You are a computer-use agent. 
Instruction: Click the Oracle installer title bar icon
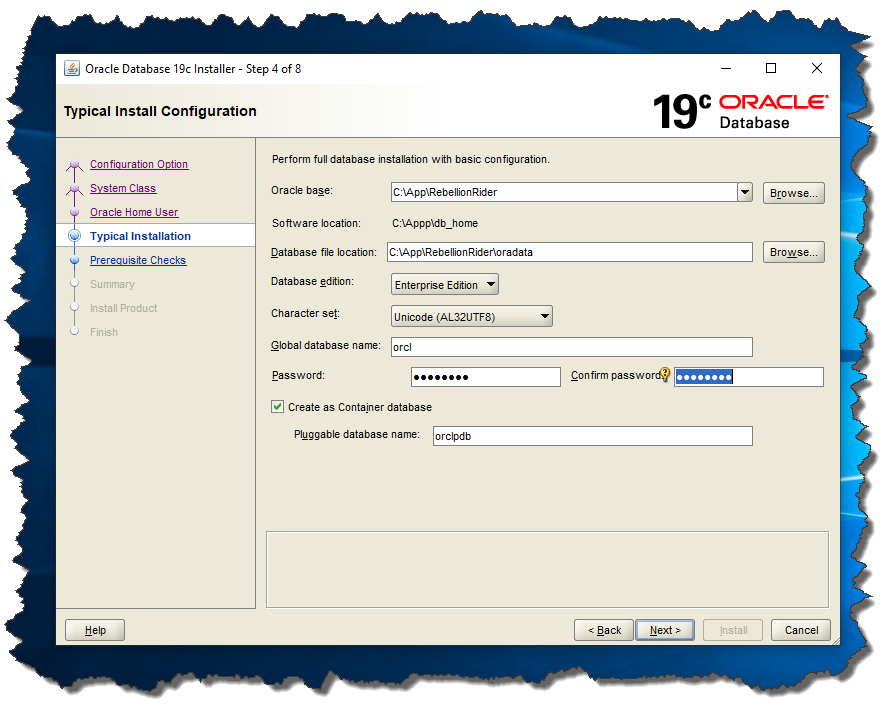click(70, 68)
